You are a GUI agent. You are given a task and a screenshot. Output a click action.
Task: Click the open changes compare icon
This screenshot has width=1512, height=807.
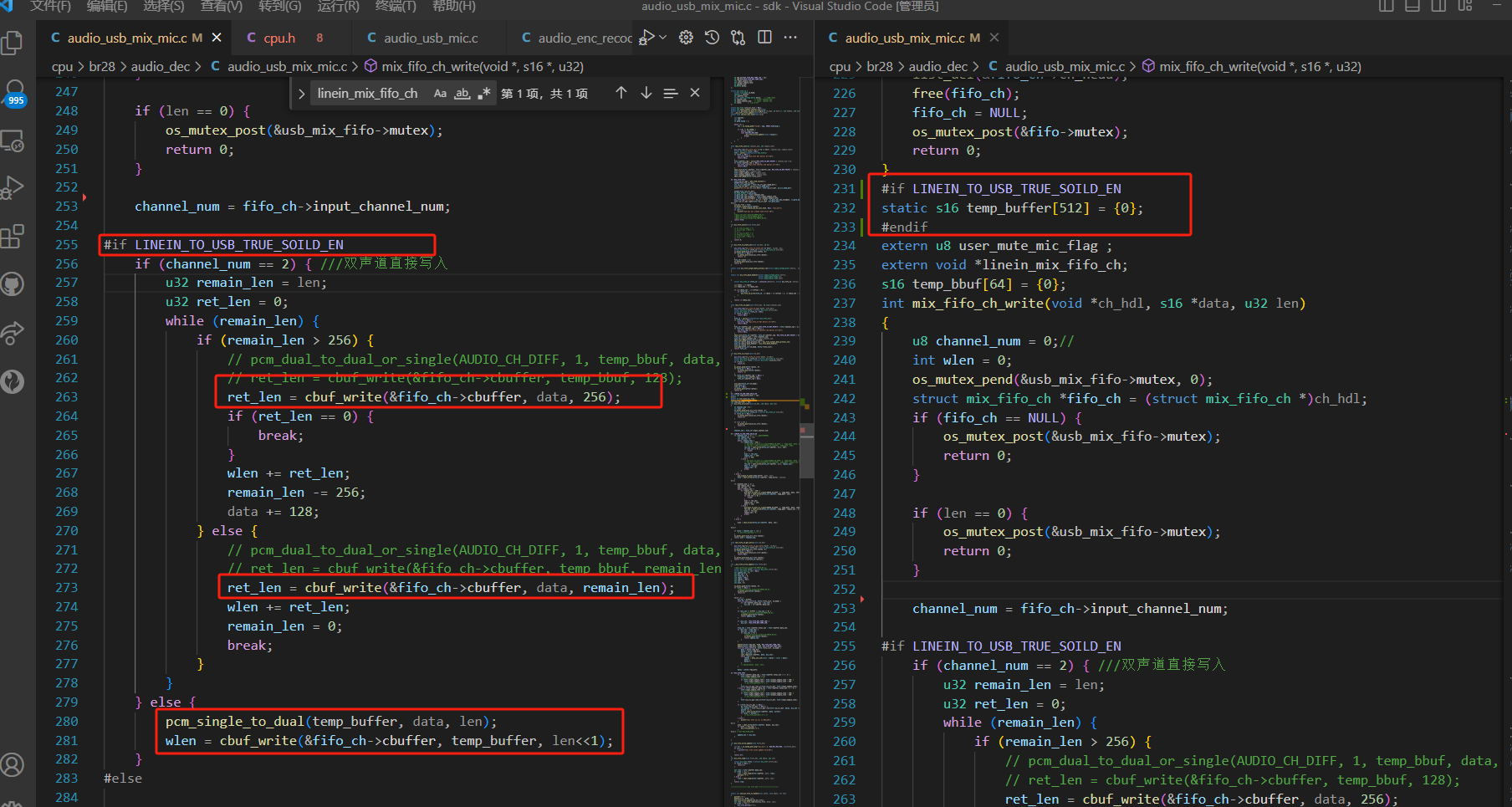pyautogui.click(x=738, y=38)
